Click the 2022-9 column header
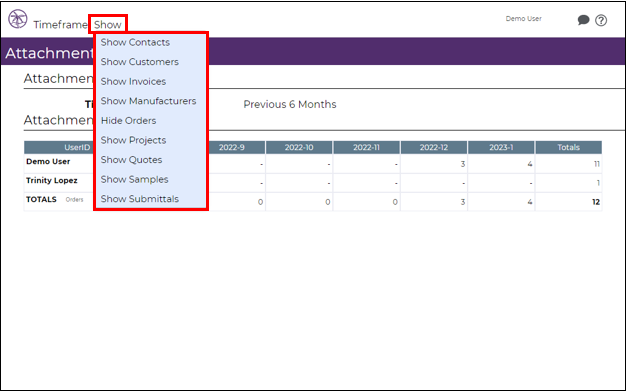Screen dimensions: 626x391 [x=232, y=147]
